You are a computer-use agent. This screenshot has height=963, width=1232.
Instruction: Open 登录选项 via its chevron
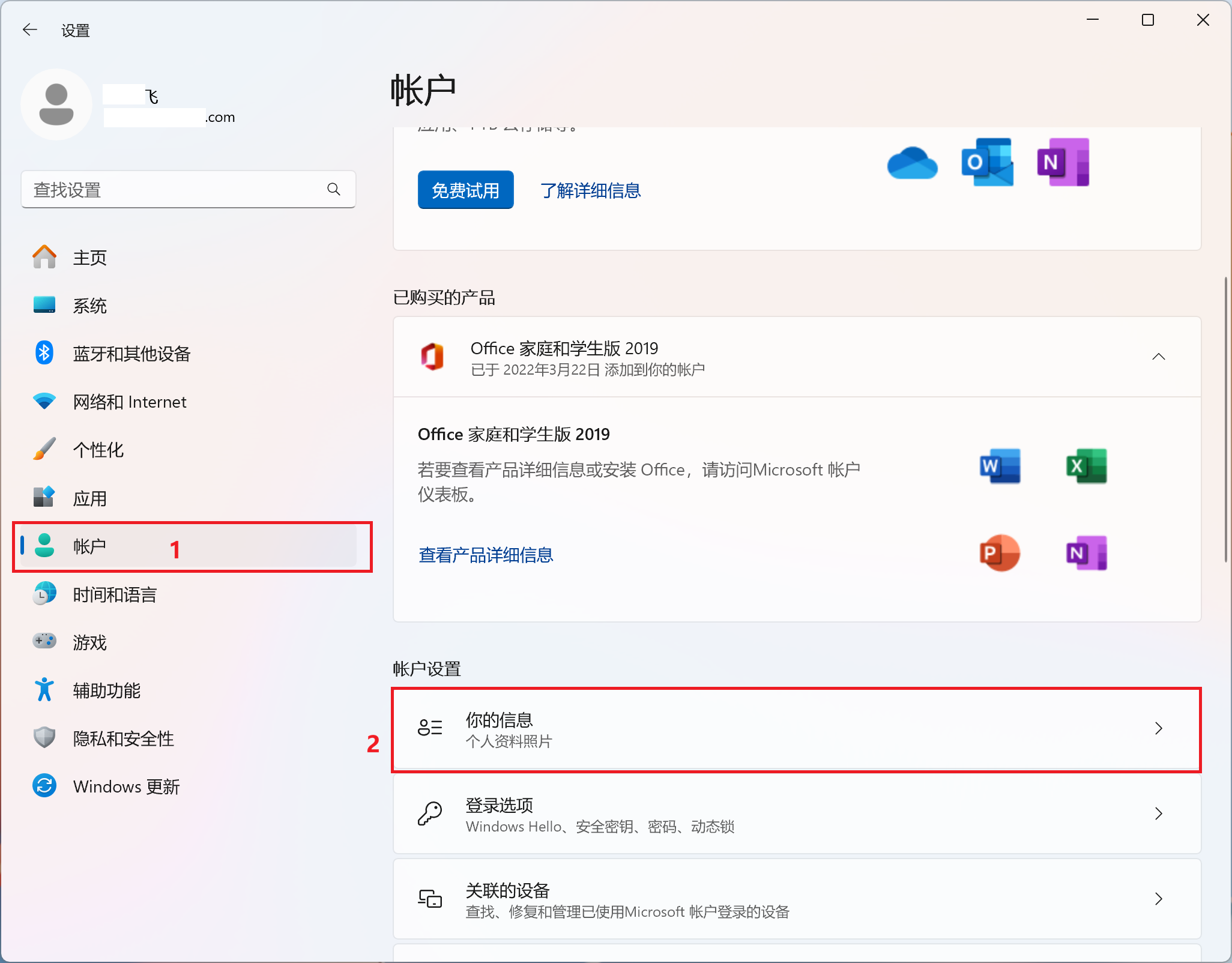click(1159, 814)
